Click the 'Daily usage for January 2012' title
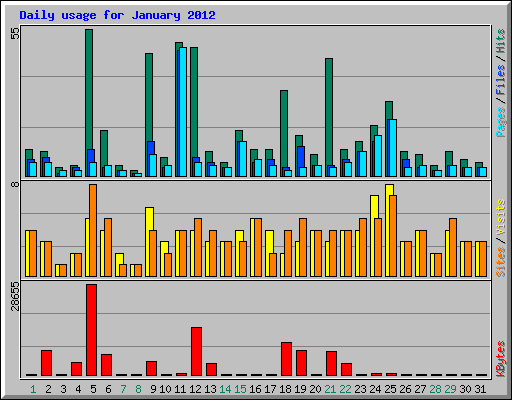Screen dimensions: 512x400 117,15
